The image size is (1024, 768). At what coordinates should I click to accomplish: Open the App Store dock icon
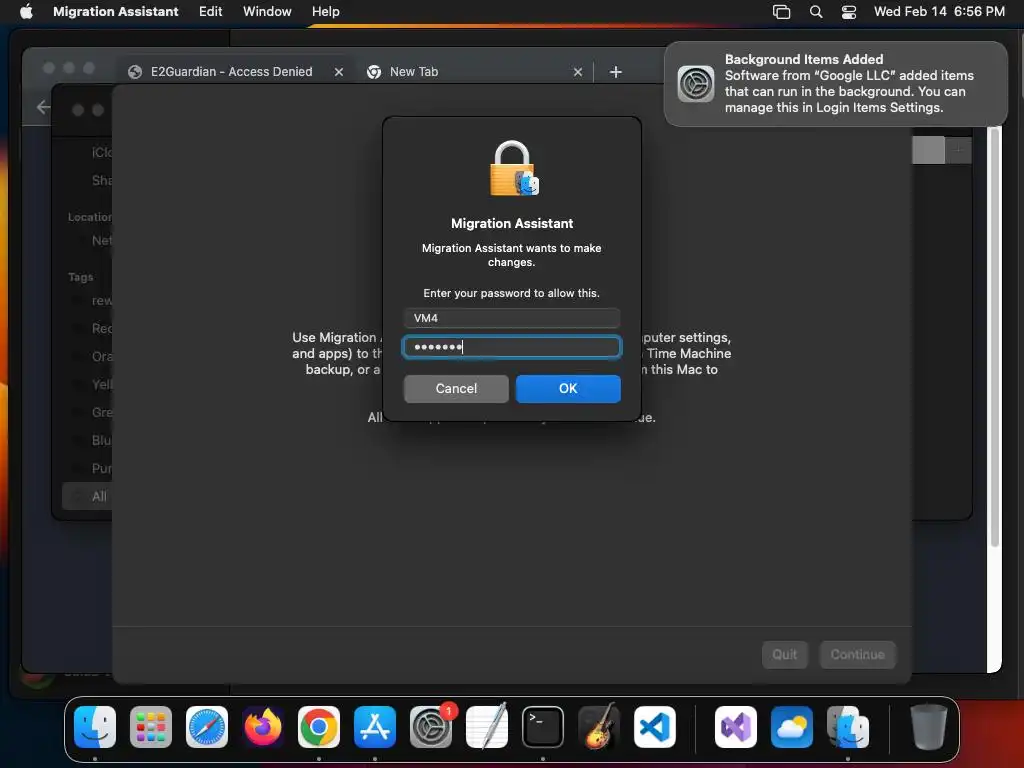pos(375,727)
